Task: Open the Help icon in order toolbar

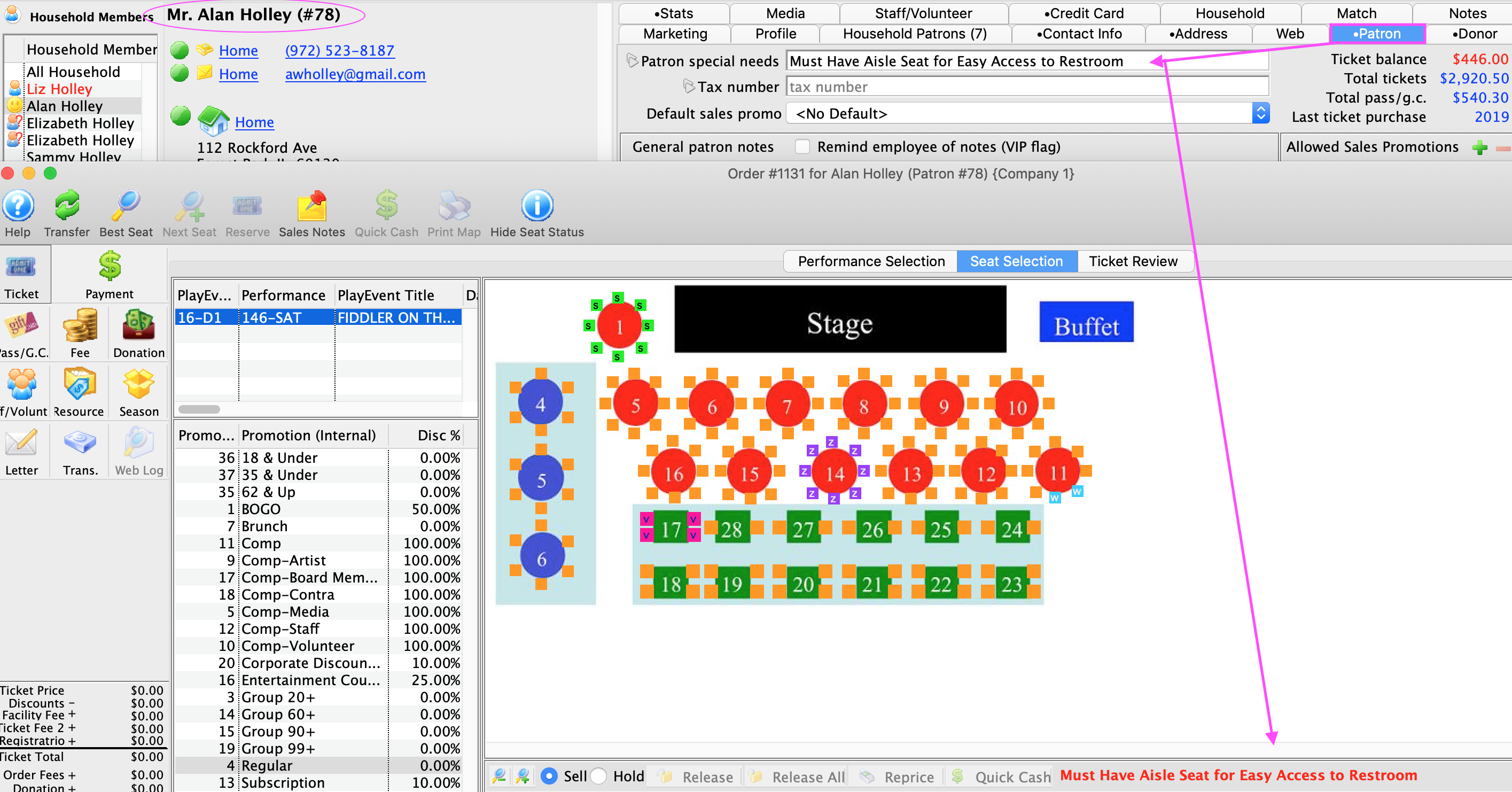Action: [x=18, y=206]
